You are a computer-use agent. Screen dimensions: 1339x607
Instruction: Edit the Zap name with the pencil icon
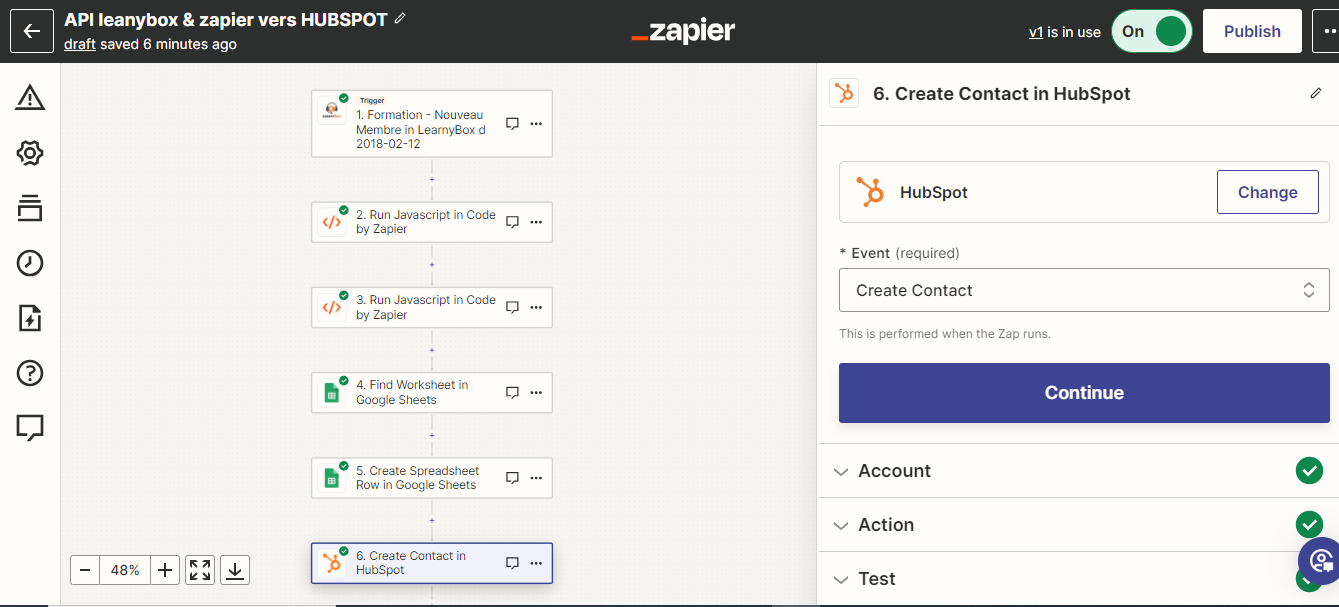tap(401, 19)
